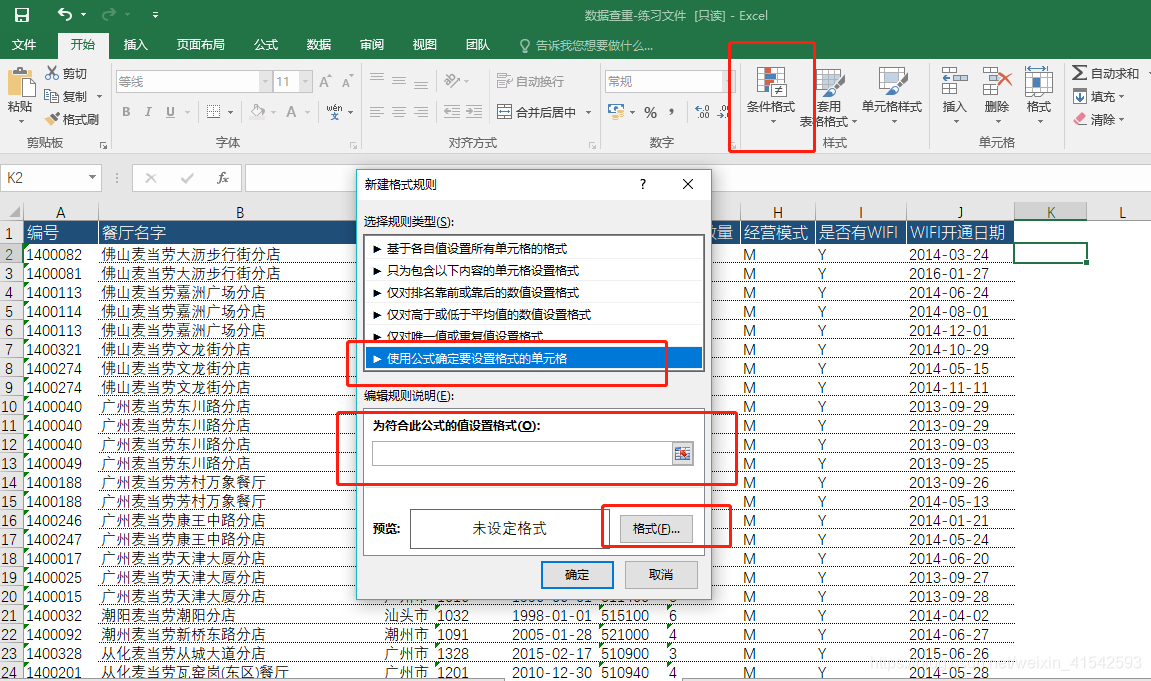The image size is (1151, 681).
Task: Click the help question mark in the dialog
Action: pyautogui.click(x=643, y=184)
